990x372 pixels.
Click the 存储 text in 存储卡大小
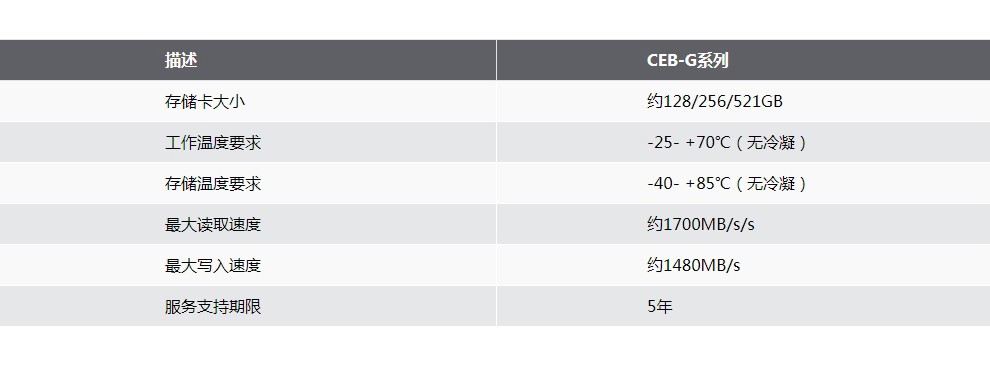point(181,101)
